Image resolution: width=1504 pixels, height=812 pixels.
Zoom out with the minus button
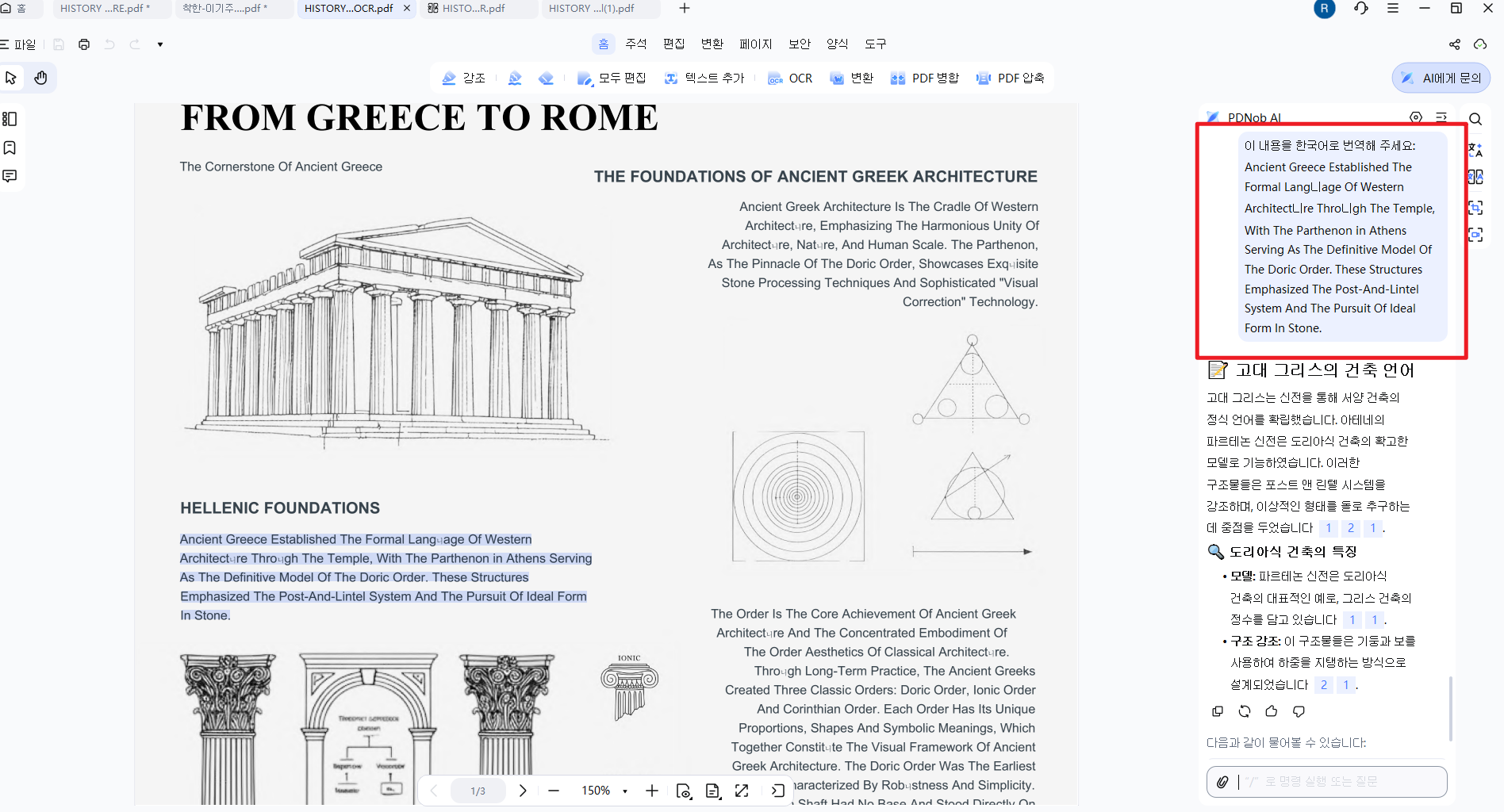(554, 791)
